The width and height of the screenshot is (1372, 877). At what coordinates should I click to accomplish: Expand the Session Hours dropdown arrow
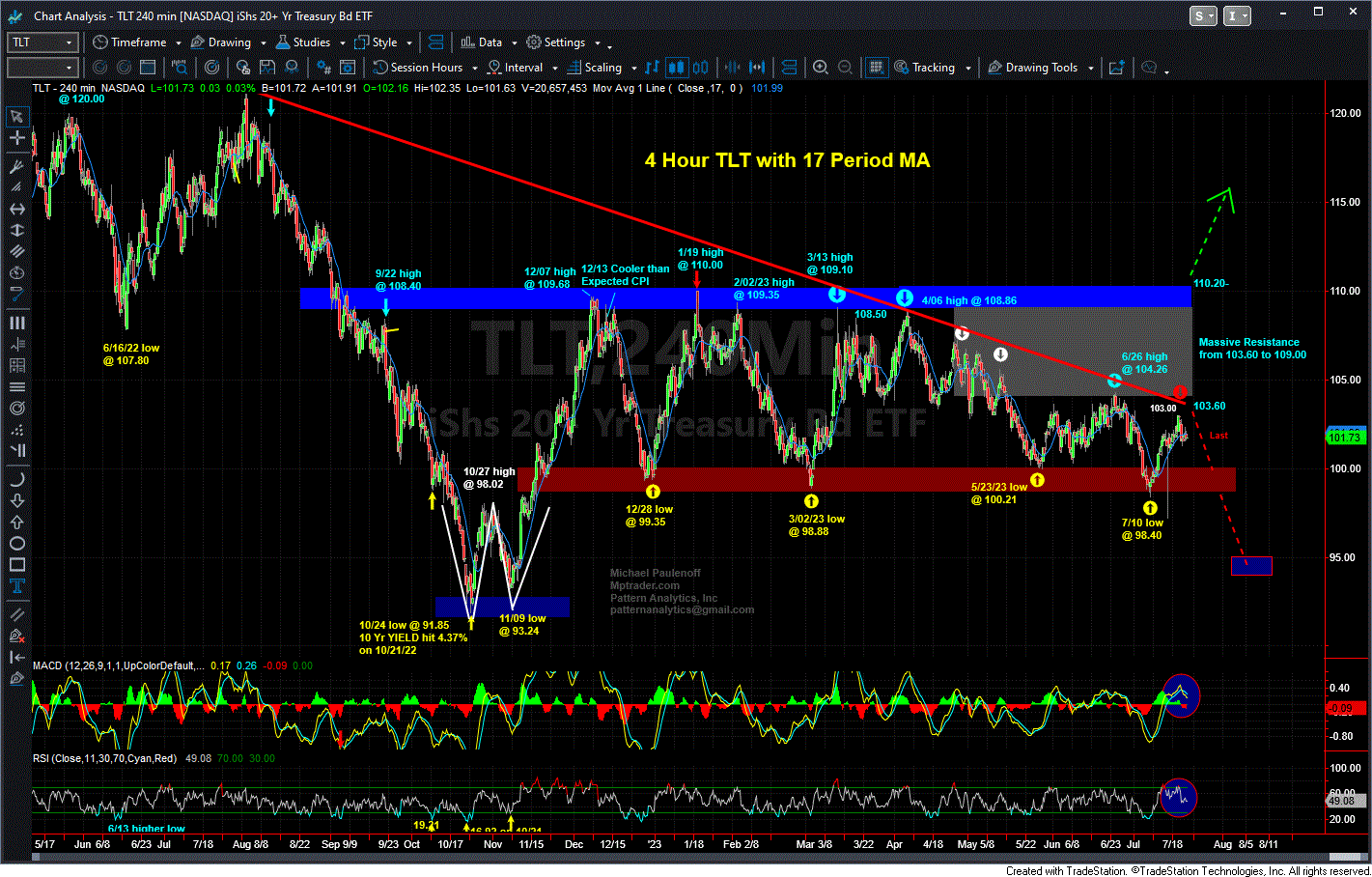[x=475, y=68]
